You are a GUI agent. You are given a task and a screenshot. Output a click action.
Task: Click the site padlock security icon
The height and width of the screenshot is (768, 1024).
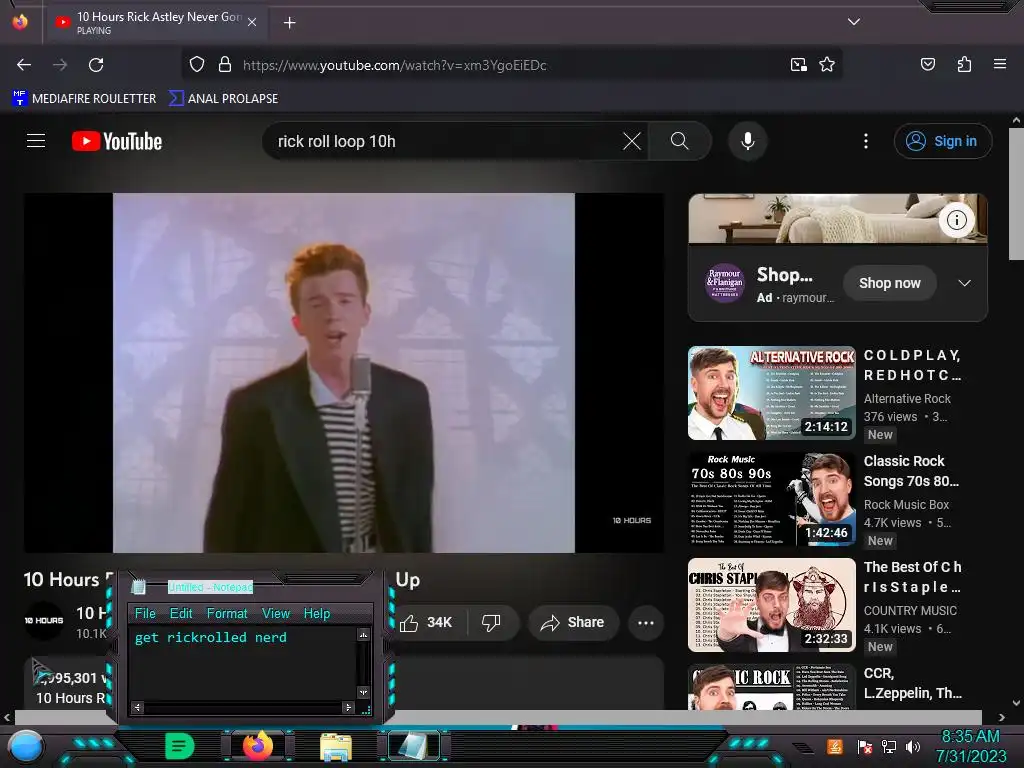225,65
